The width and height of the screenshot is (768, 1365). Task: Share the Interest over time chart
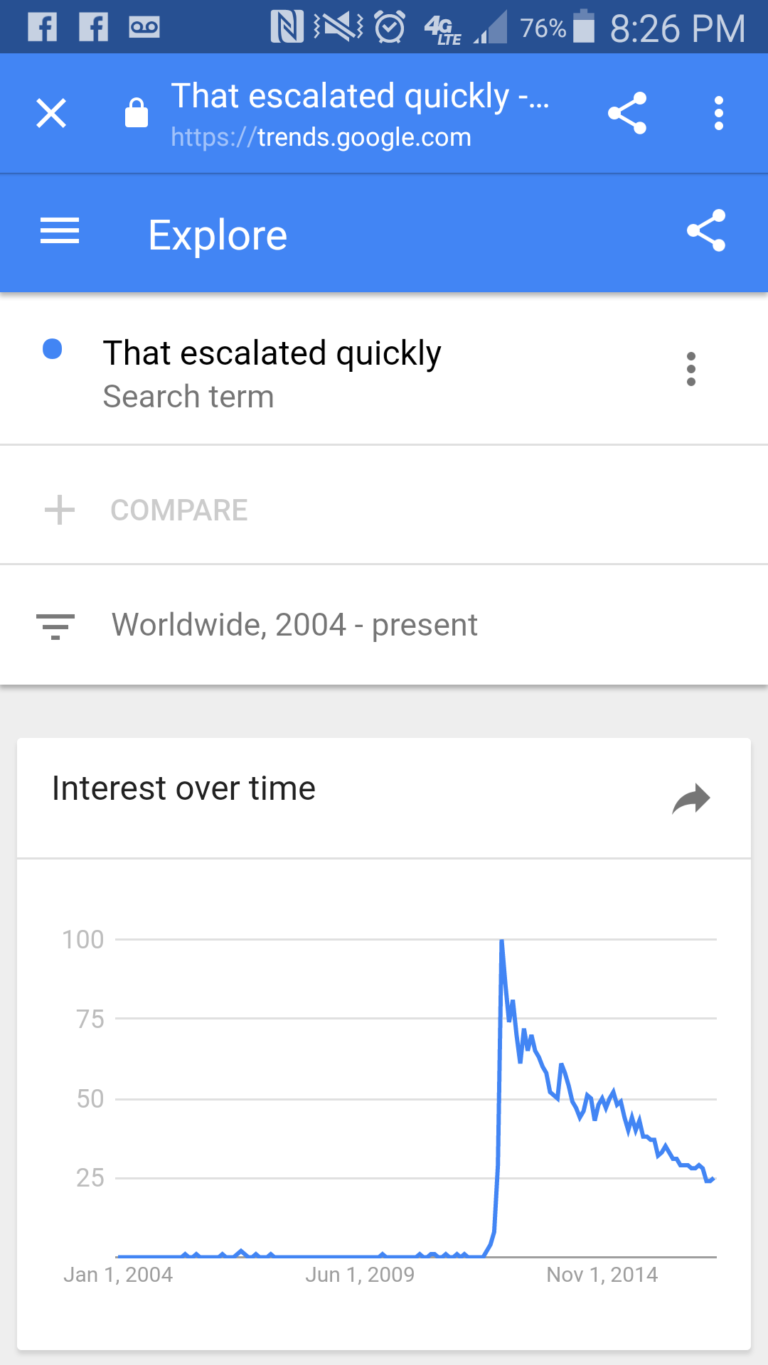691,798
